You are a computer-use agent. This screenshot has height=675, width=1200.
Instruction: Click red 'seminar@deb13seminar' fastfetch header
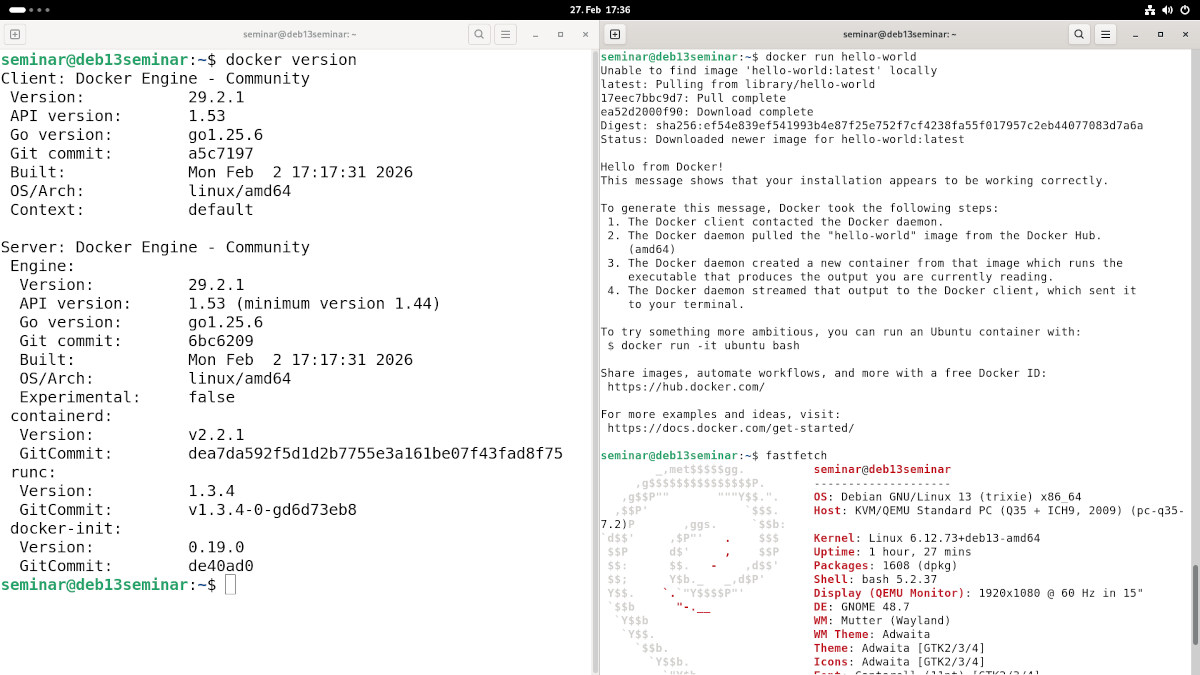pos(882,469)
